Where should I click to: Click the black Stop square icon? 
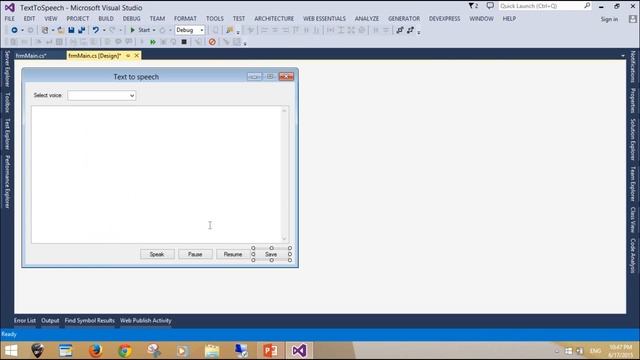[184, 42]
